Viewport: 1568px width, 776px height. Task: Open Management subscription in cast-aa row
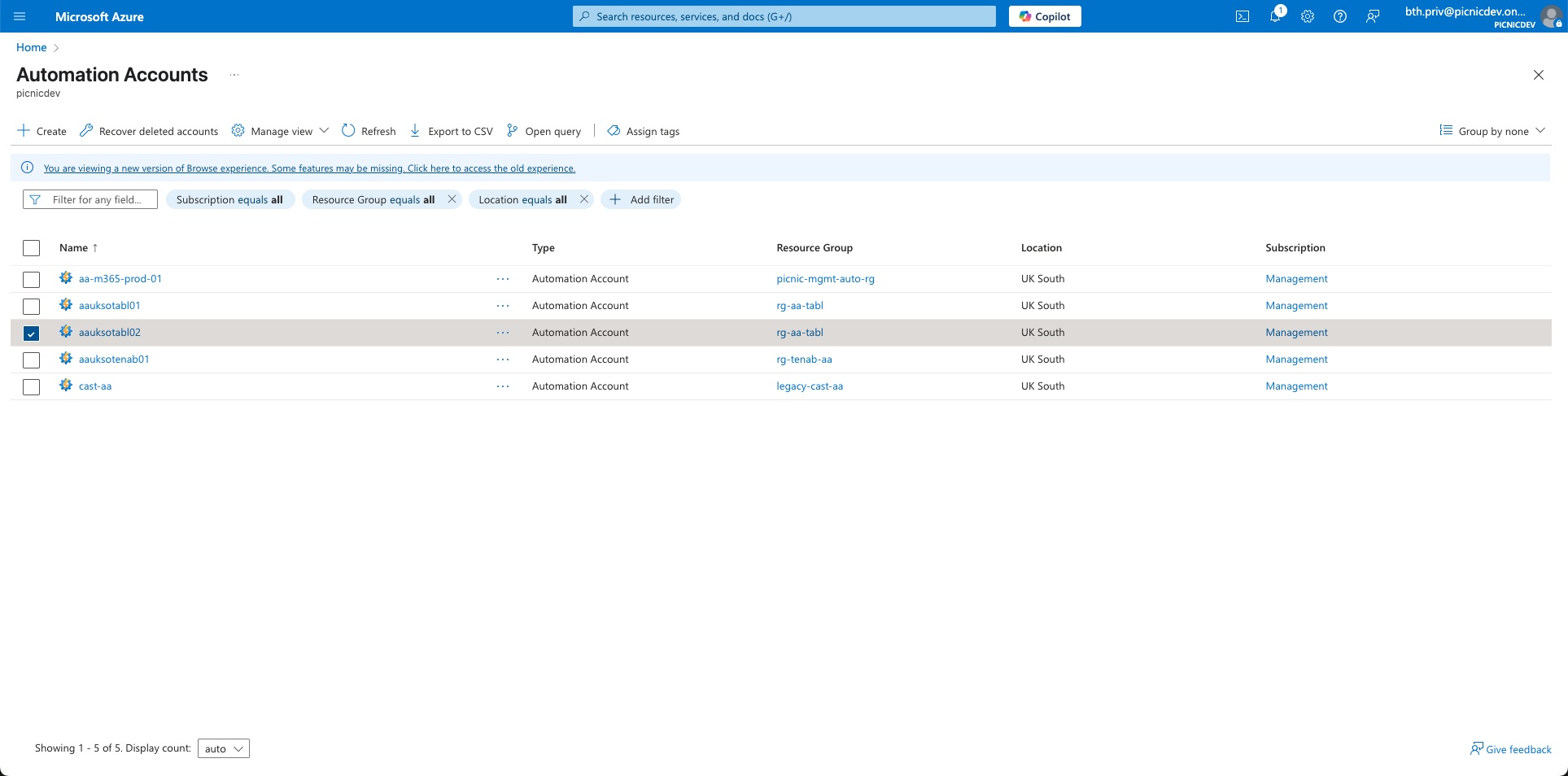click(x=1296, y=386)
